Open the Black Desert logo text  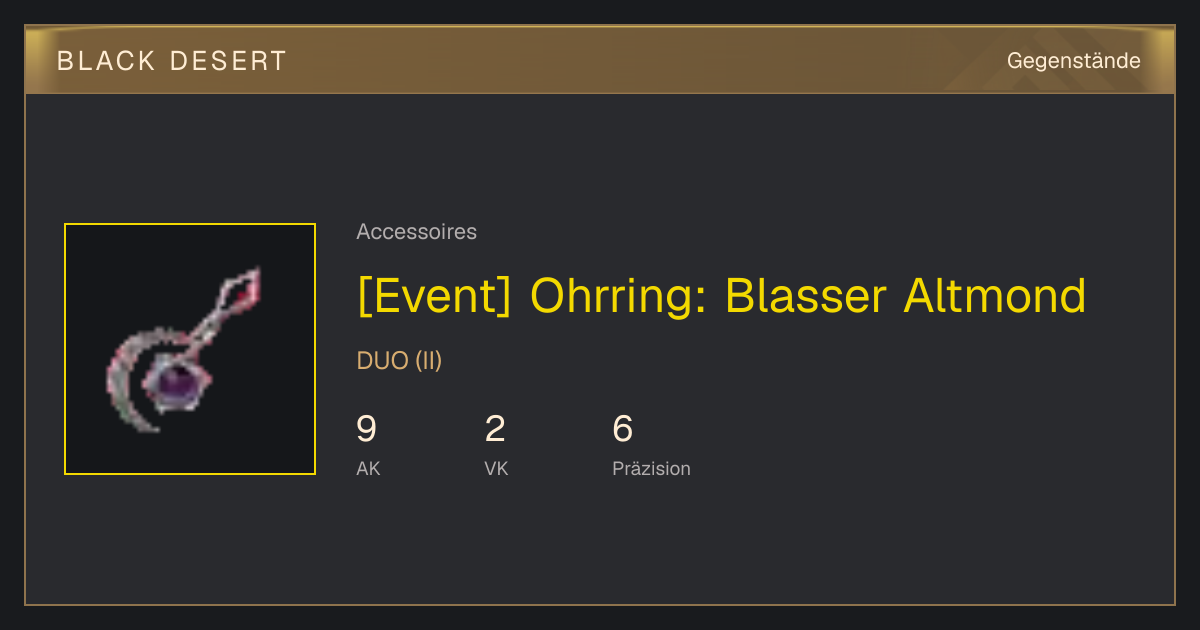172,61
